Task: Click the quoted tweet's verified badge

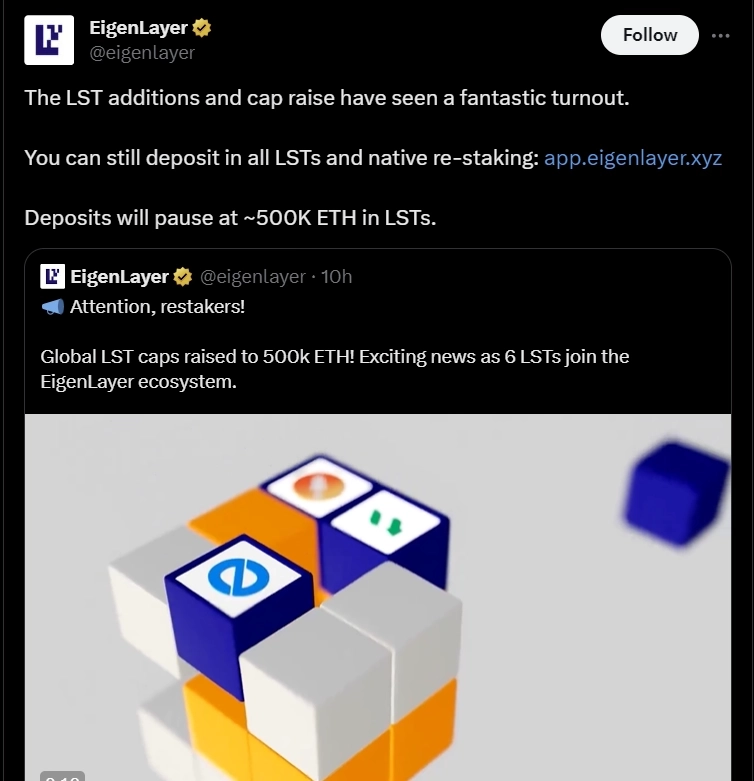Action: coord(184,277)
